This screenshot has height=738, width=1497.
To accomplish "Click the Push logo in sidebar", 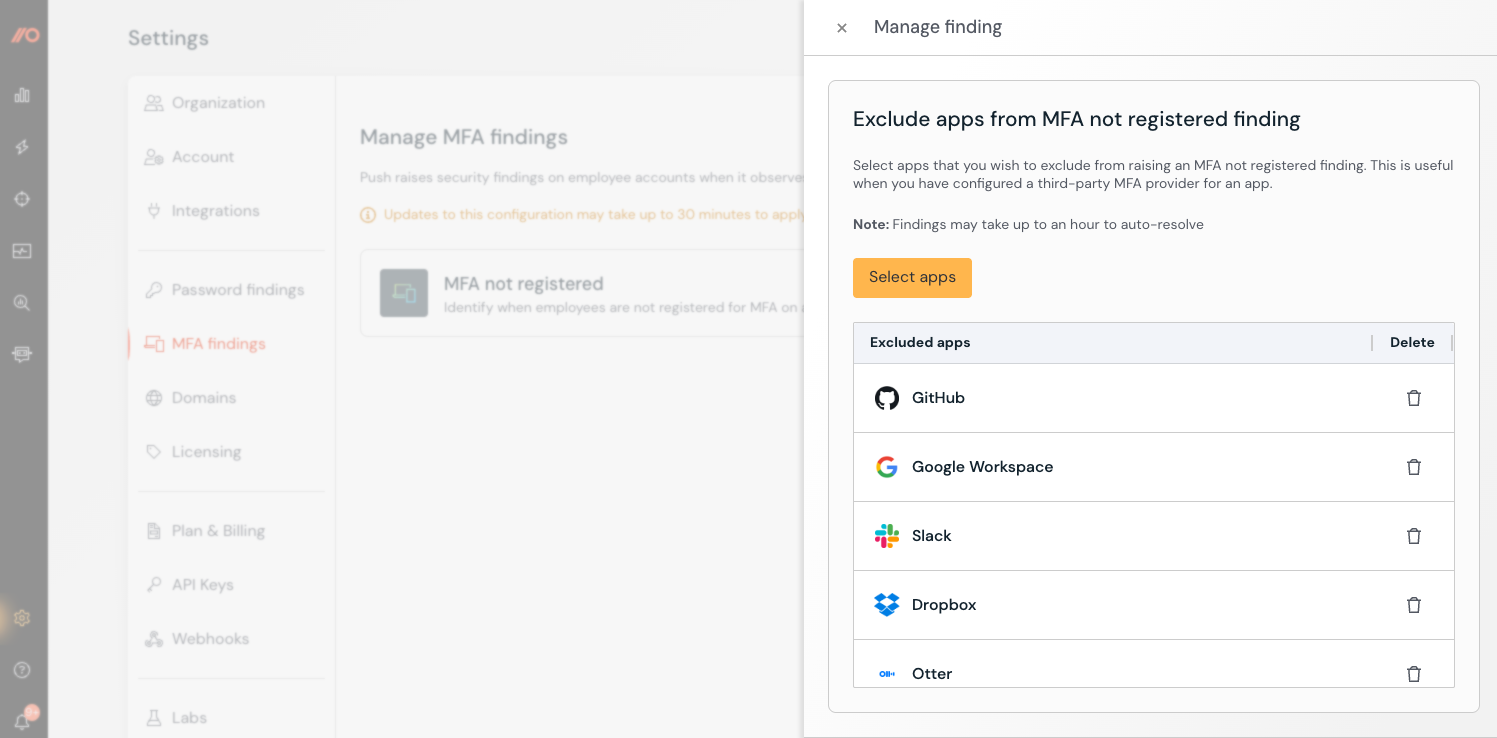I will (24, 35).
